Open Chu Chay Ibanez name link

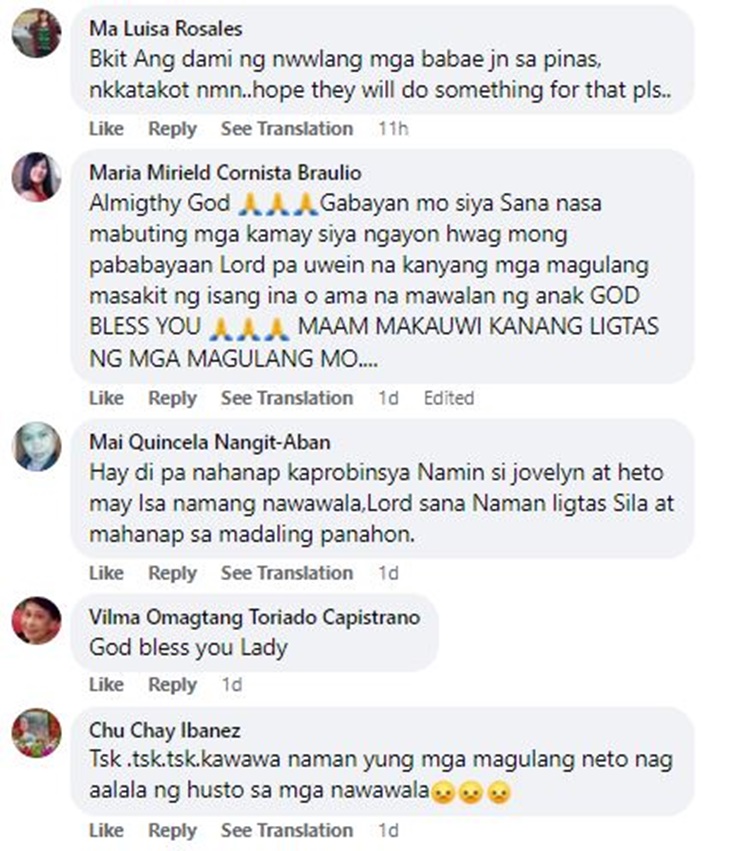(164, 730)
